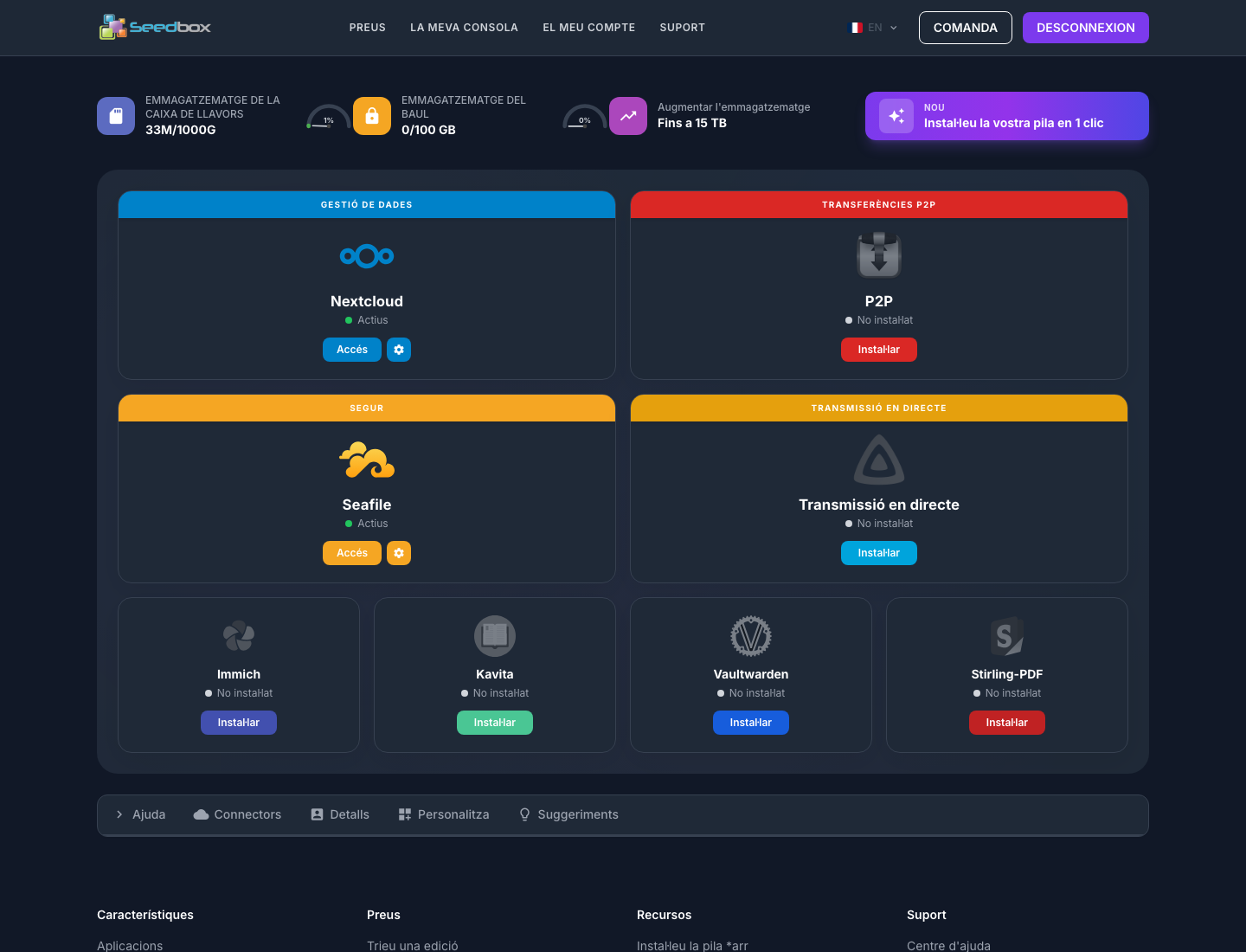Install Transmissió en directe
Screen dimensions: 1246x952
click(x=879, y=553)
